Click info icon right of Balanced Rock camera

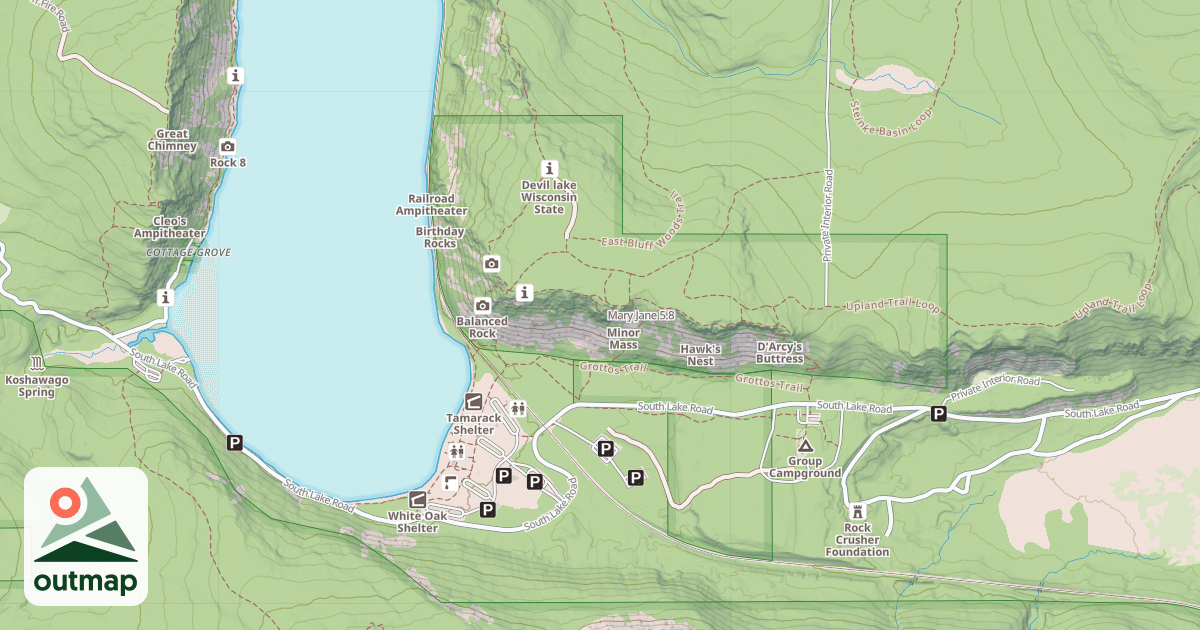[524, 293]
